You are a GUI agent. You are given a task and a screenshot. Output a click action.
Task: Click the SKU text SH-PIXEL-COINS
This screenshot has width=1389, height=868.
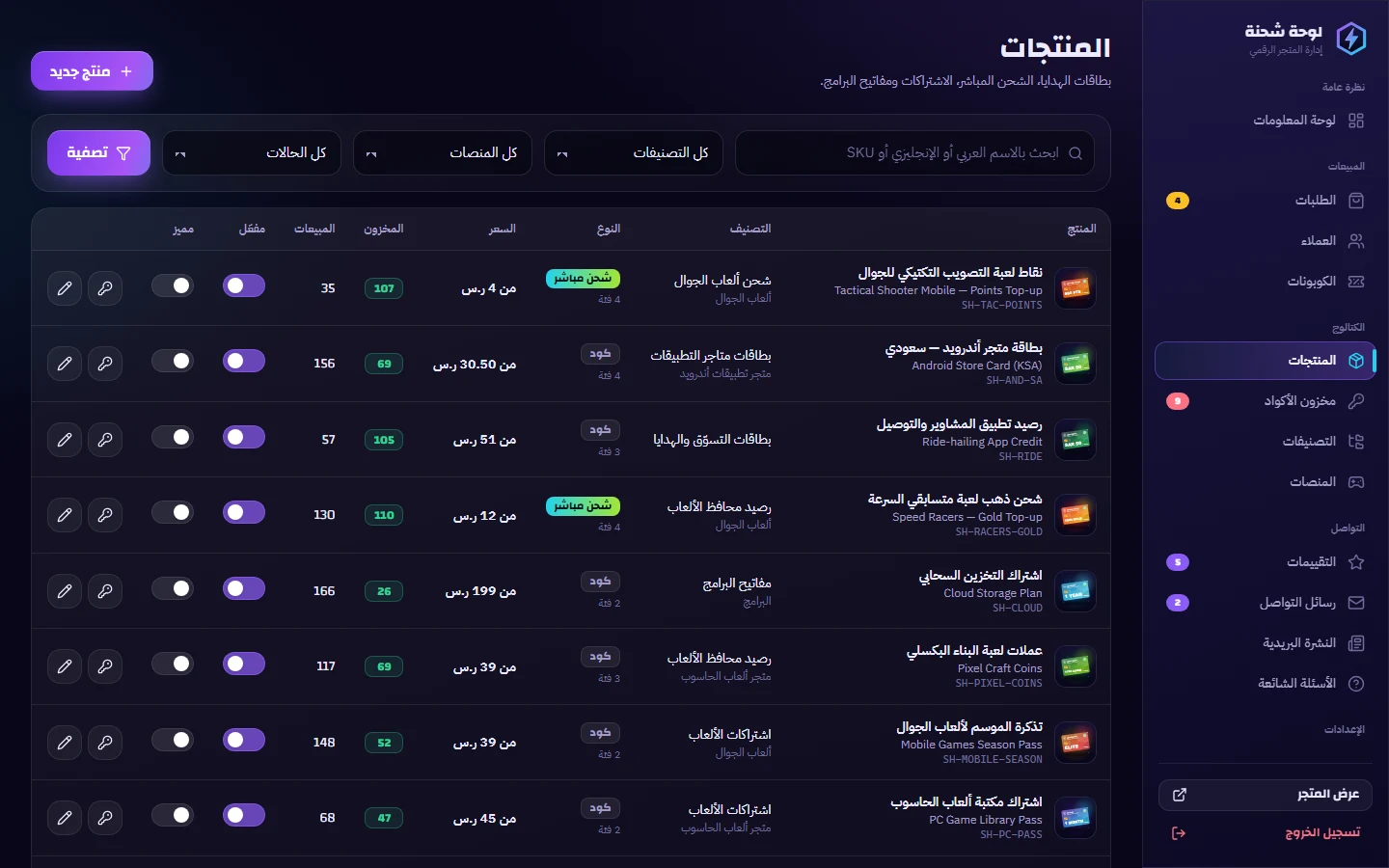998,684
